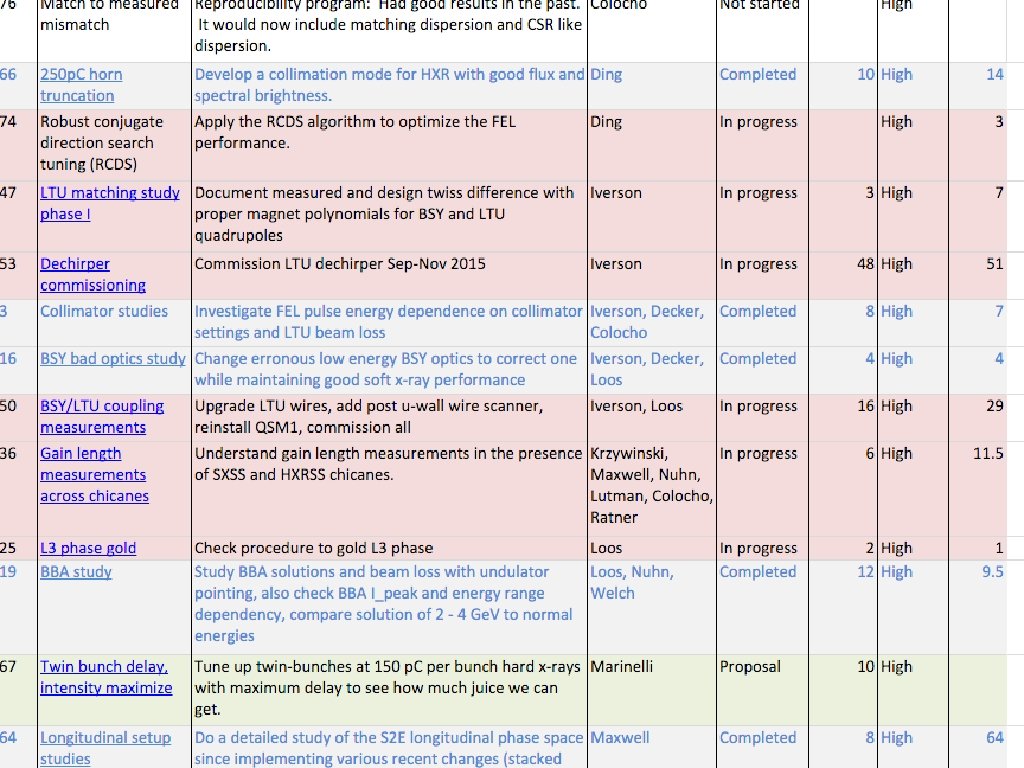Select the 'Apply the RCDS algorithm' description cell
The width and height of the screenshot is (1024, 768).
[x=389, y=145]
